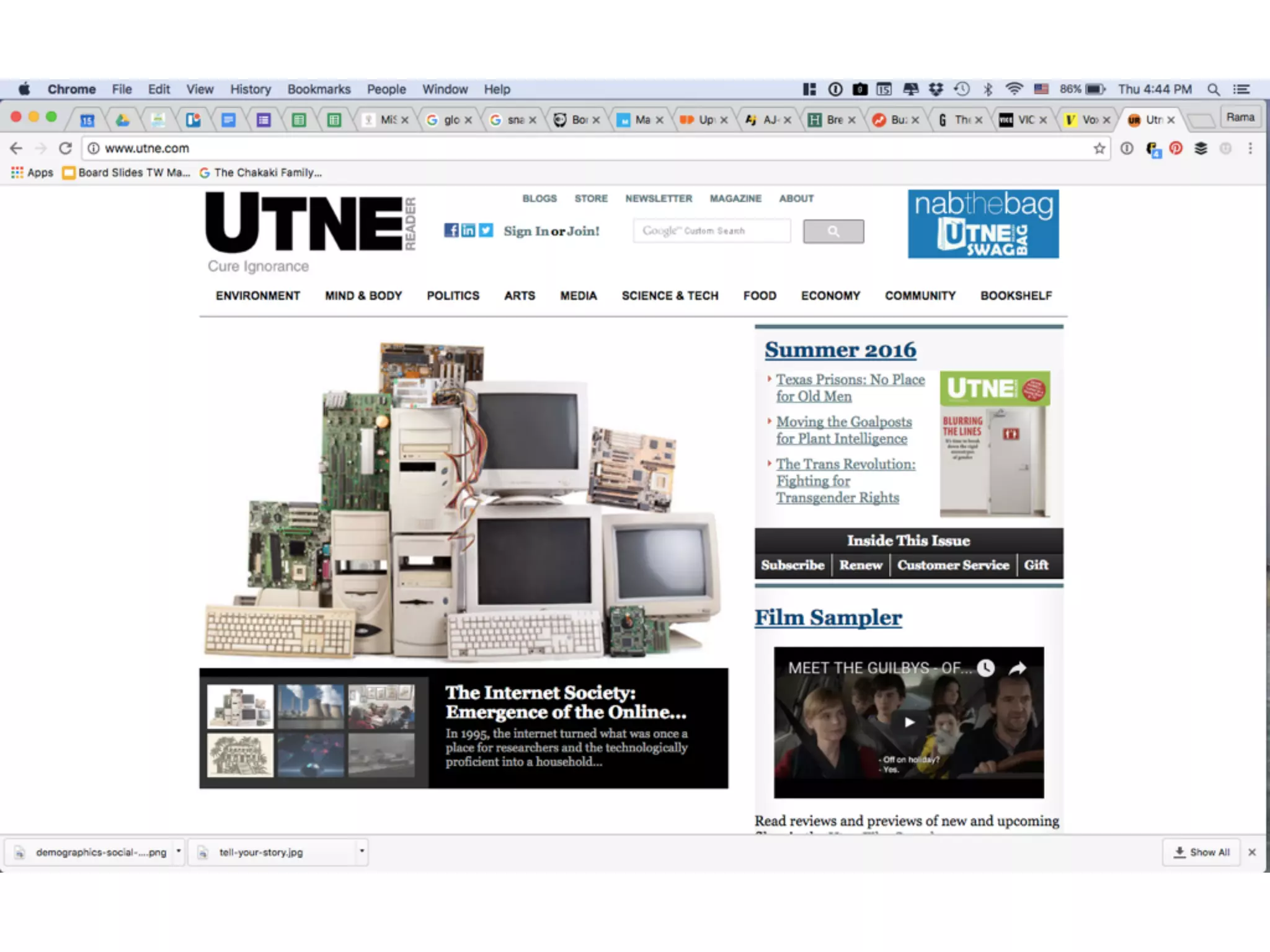Expand options for tell-your-story.jpg download

point(362,852)
